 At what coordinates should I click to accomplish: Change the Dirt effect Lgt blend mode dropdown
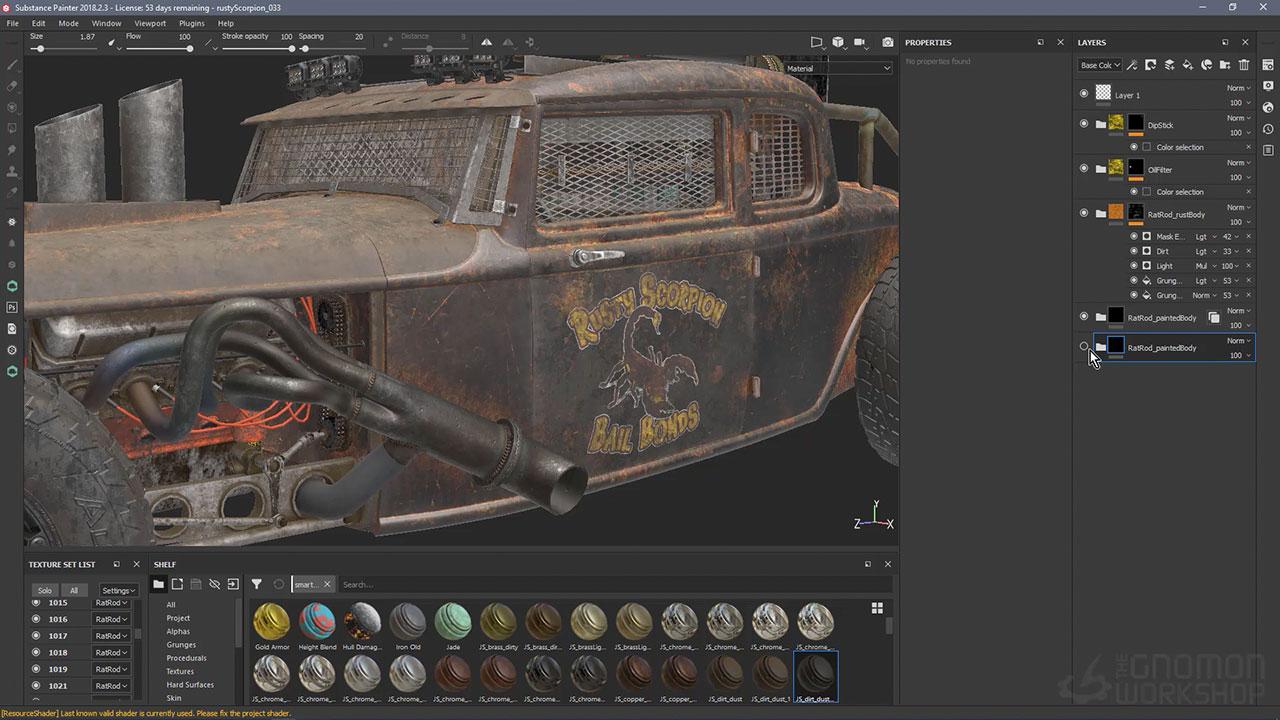click(1206, 251)
